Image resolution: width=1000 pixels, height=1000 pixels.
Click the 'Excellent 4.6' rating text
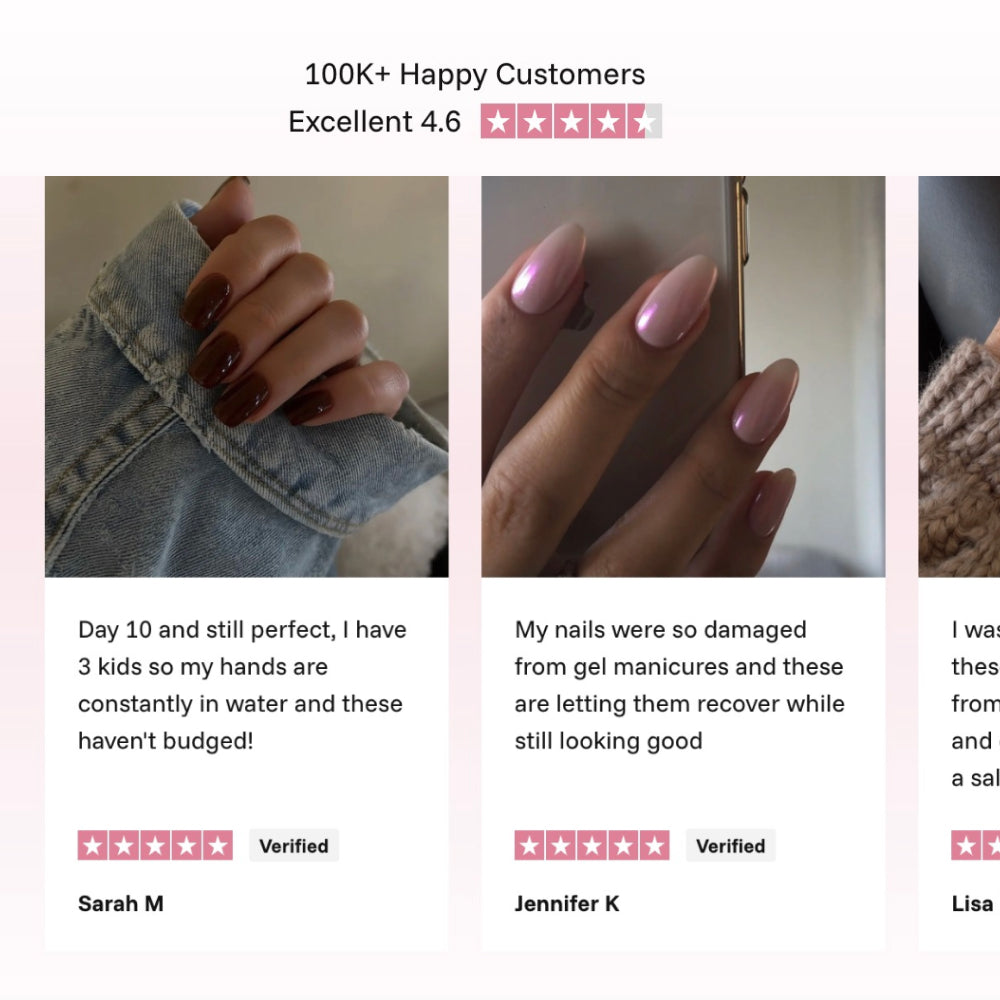375,122
